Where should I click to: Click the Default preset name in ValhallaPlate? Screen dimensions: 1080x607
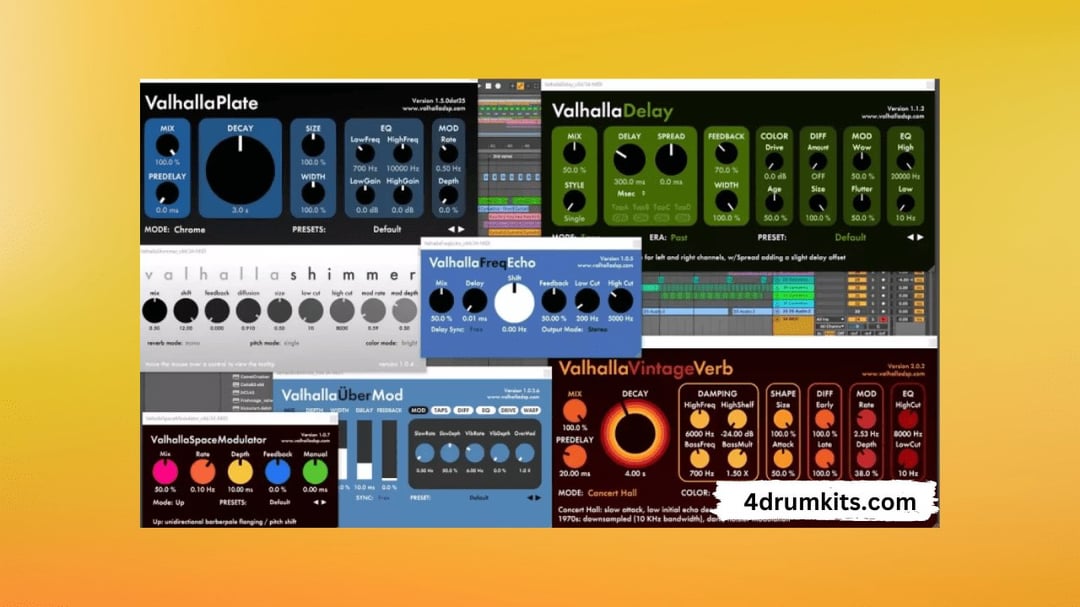click(x=386, y=229)
